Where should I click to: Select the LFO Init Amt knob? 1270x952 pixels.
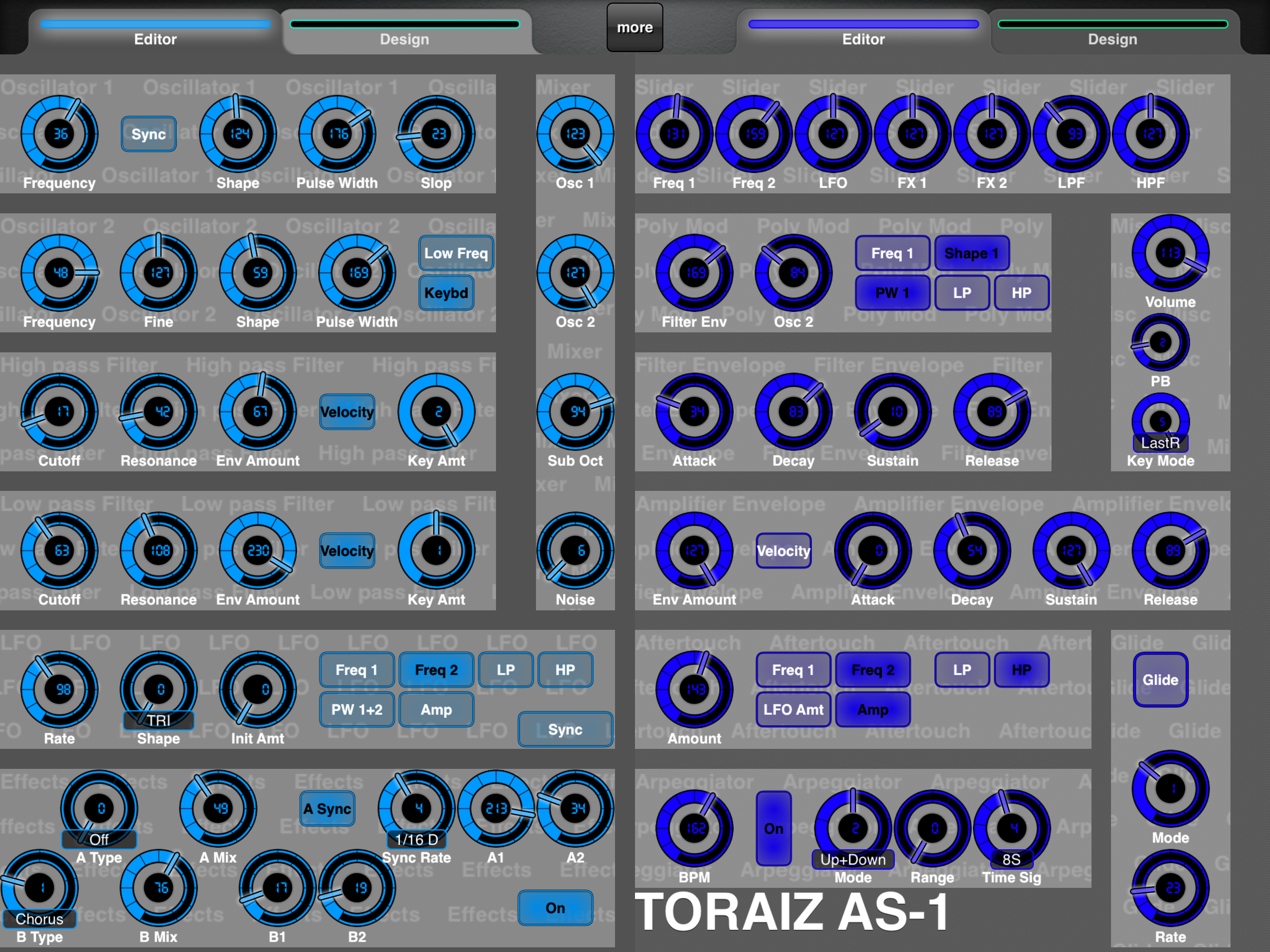coord(258,689)
